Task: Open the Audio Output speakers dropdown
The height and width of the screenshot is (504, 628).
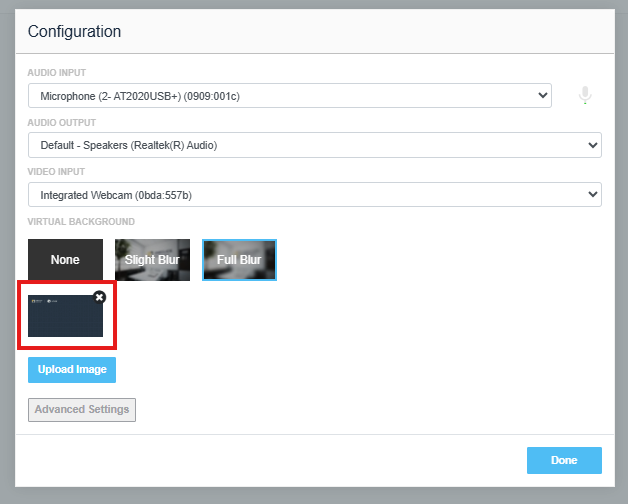Action: 315,145
